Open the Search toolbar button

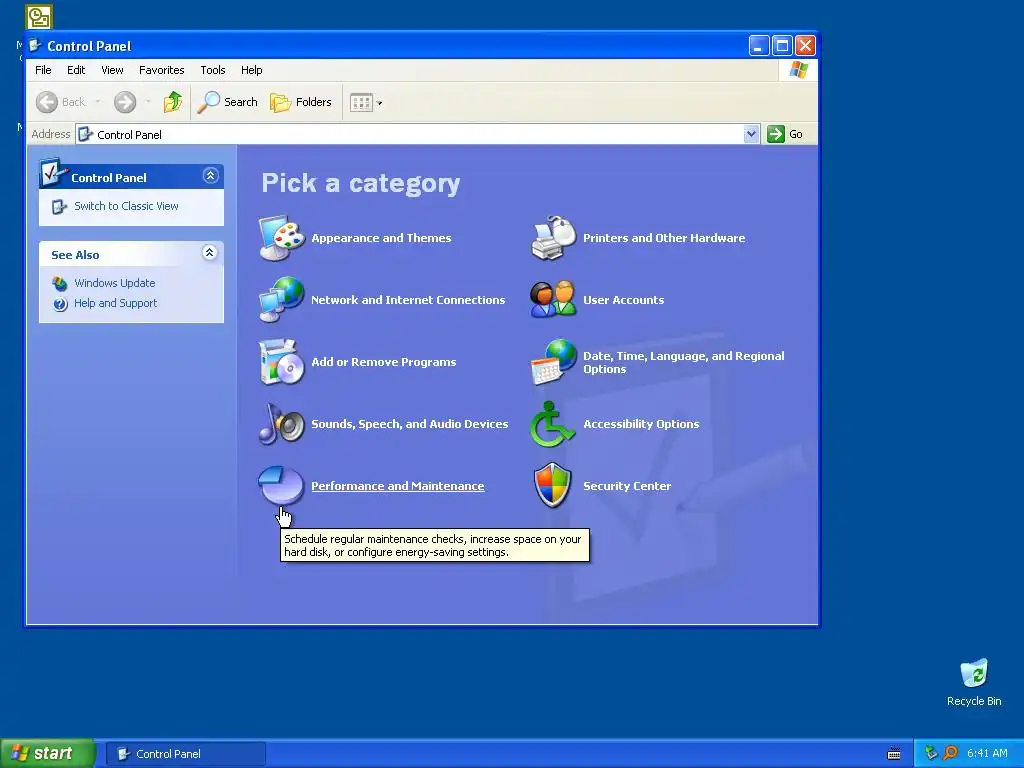(x=228, y=102)
